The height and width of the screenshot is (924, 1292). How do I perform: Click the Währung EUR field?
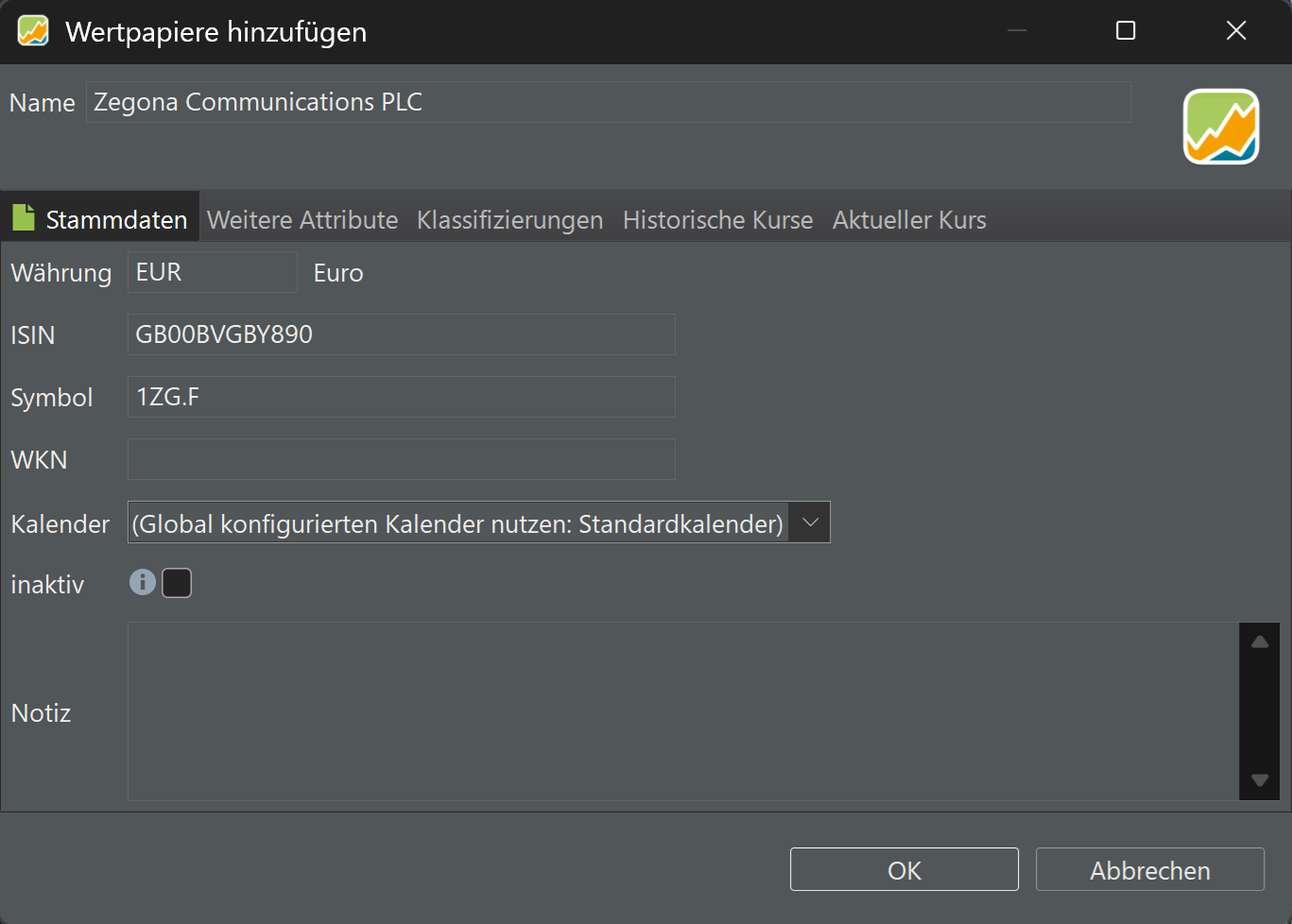(x=213, y=272)
